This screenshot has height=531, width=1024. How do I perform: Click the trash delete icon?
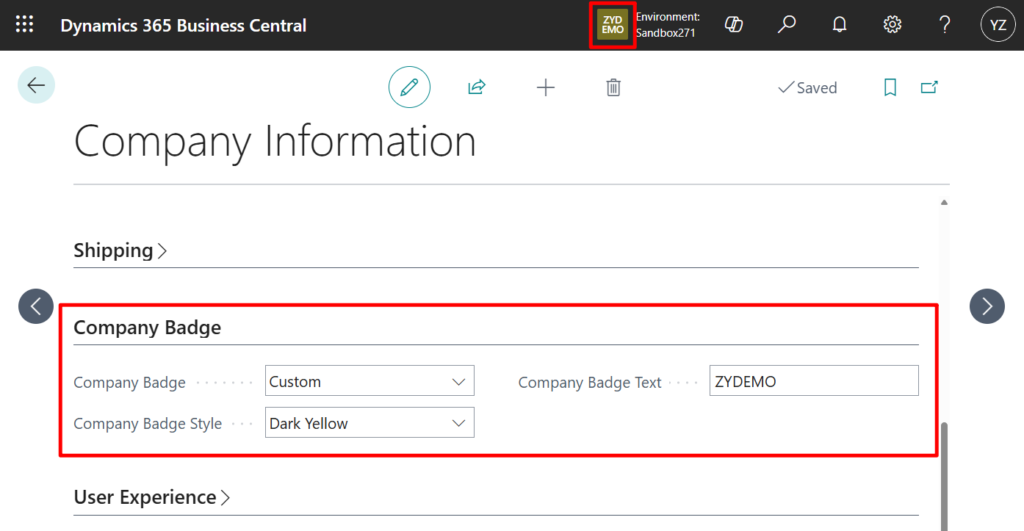pyautogui.click(x=613, y=88)
